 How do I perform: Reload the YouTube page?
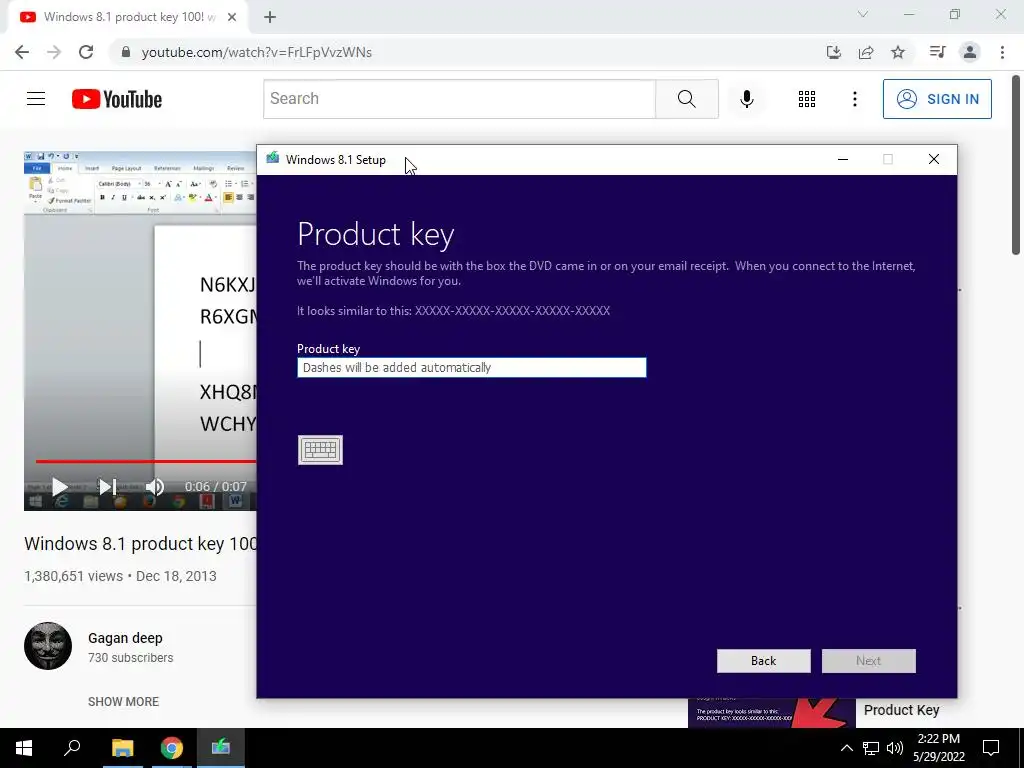click(86, 52)
